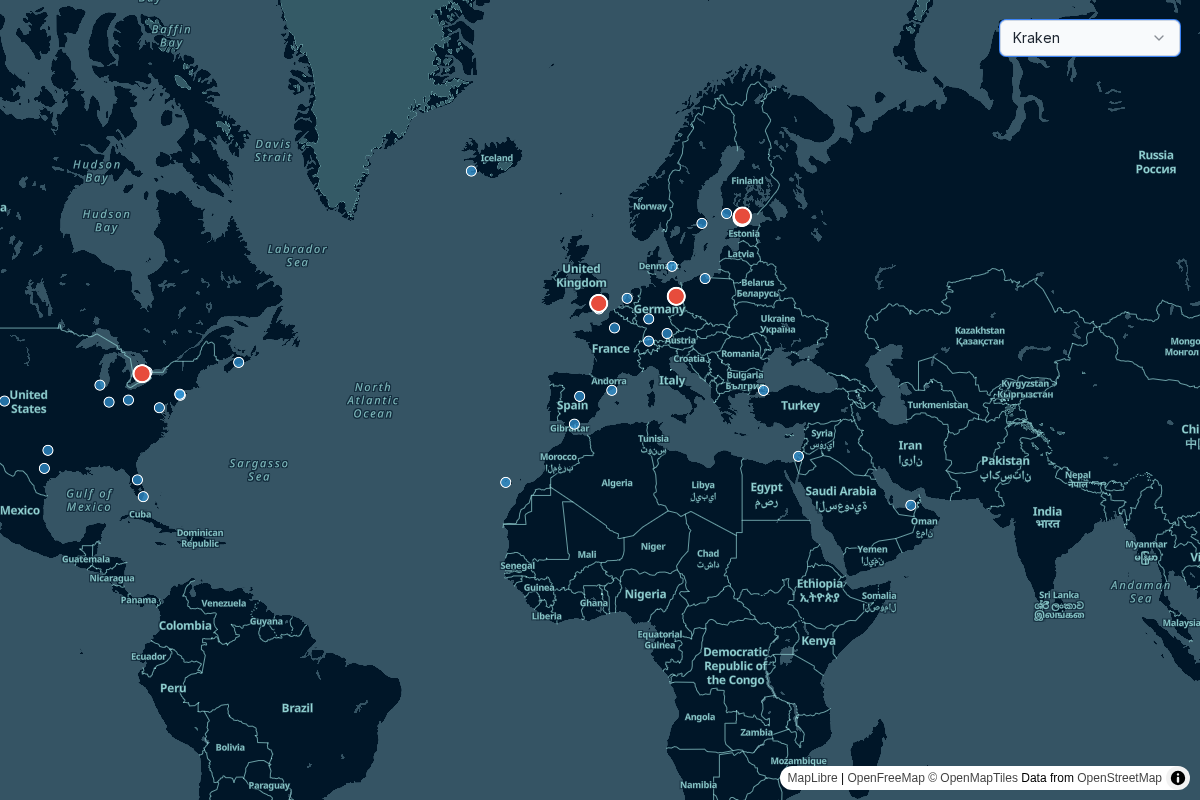The width and height of the screenshot is (1200, 800).
Task: Toggle the map attribution info icon
Action: pos(1177,778)
